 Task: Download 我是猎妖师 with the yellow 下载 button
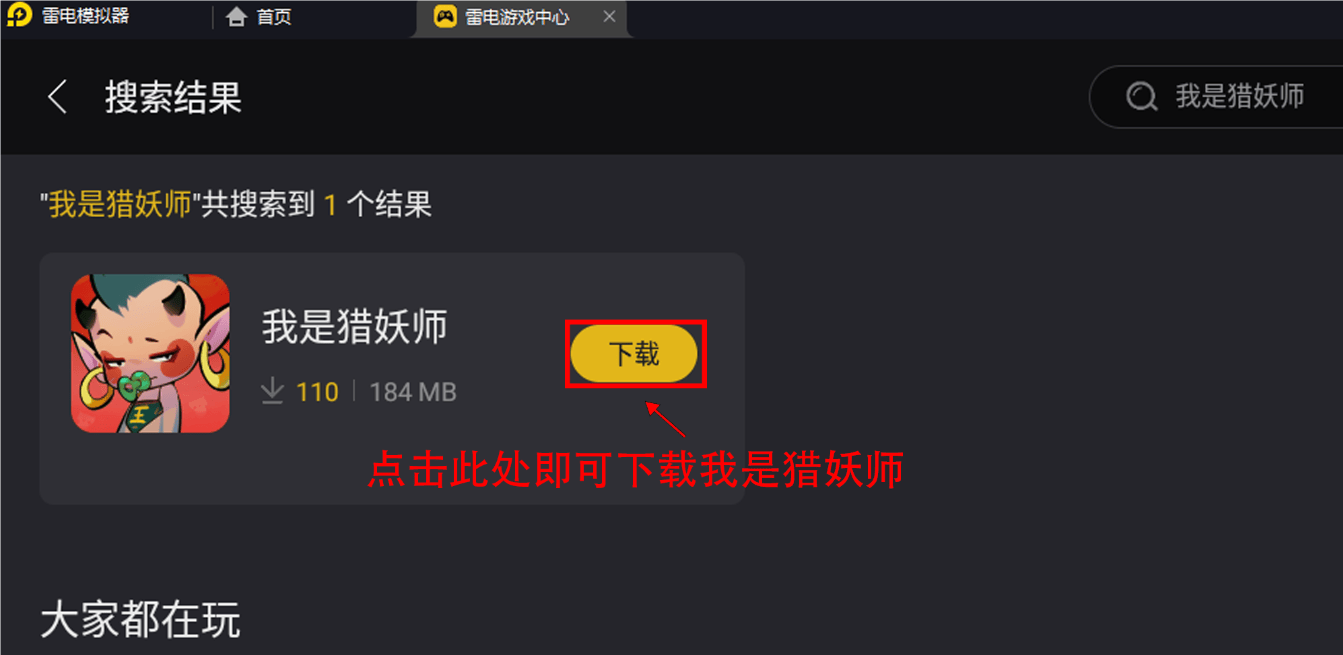pos(634,354)
